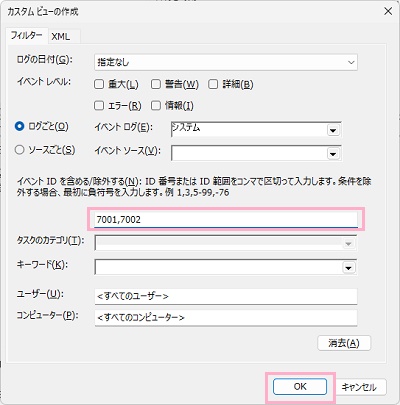Click the コンピューター input field
Viewport: 400px width, 405px height.
click(226, 317)
